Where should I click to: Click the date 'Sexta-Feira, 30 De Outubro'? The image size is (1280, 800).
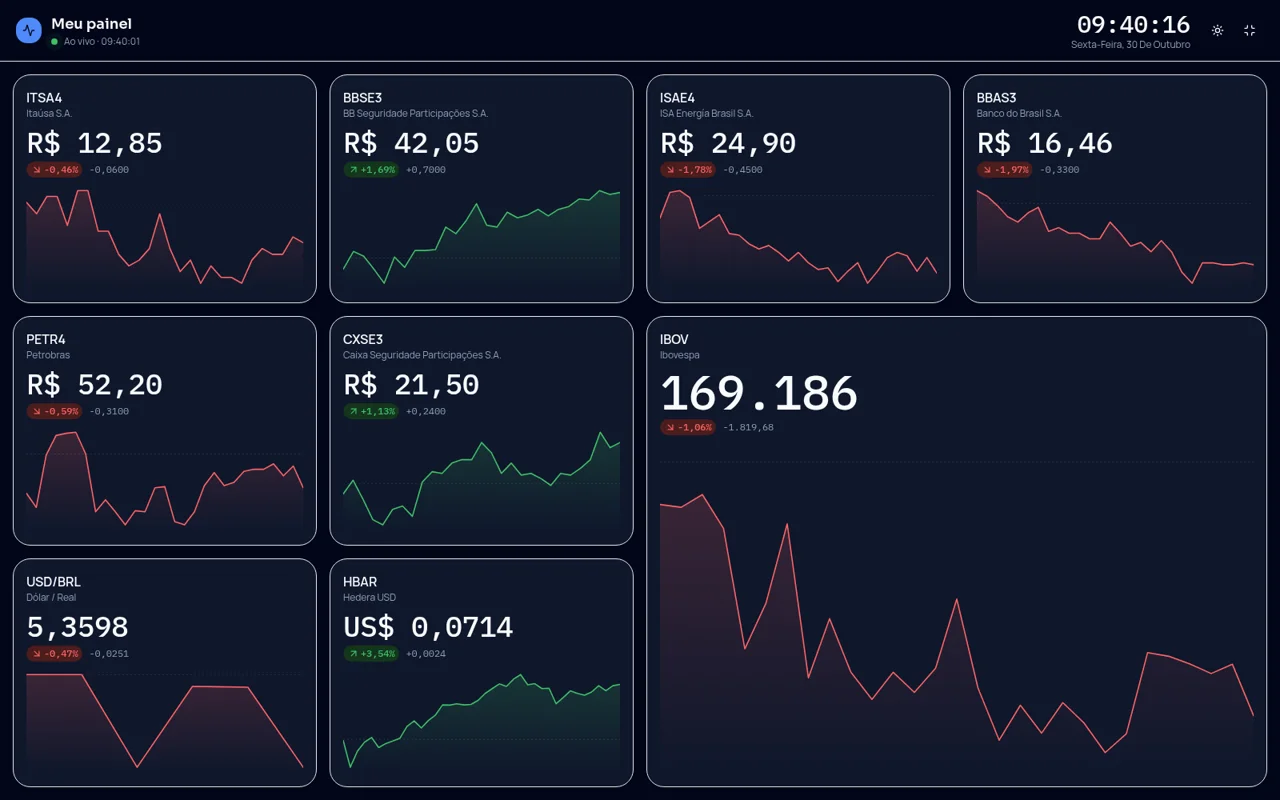[1131, 45]
